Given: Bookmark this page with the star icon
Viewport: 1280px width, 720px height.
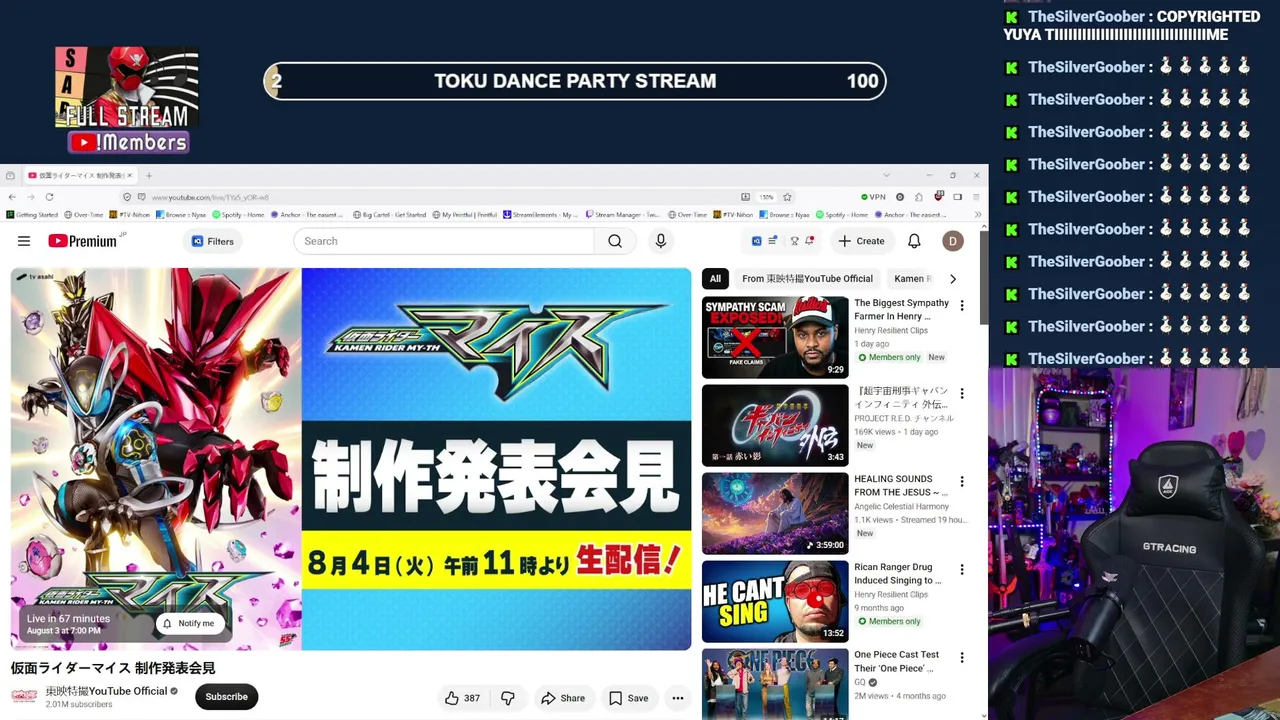Looking at the screenshot, I should (787, 197).
